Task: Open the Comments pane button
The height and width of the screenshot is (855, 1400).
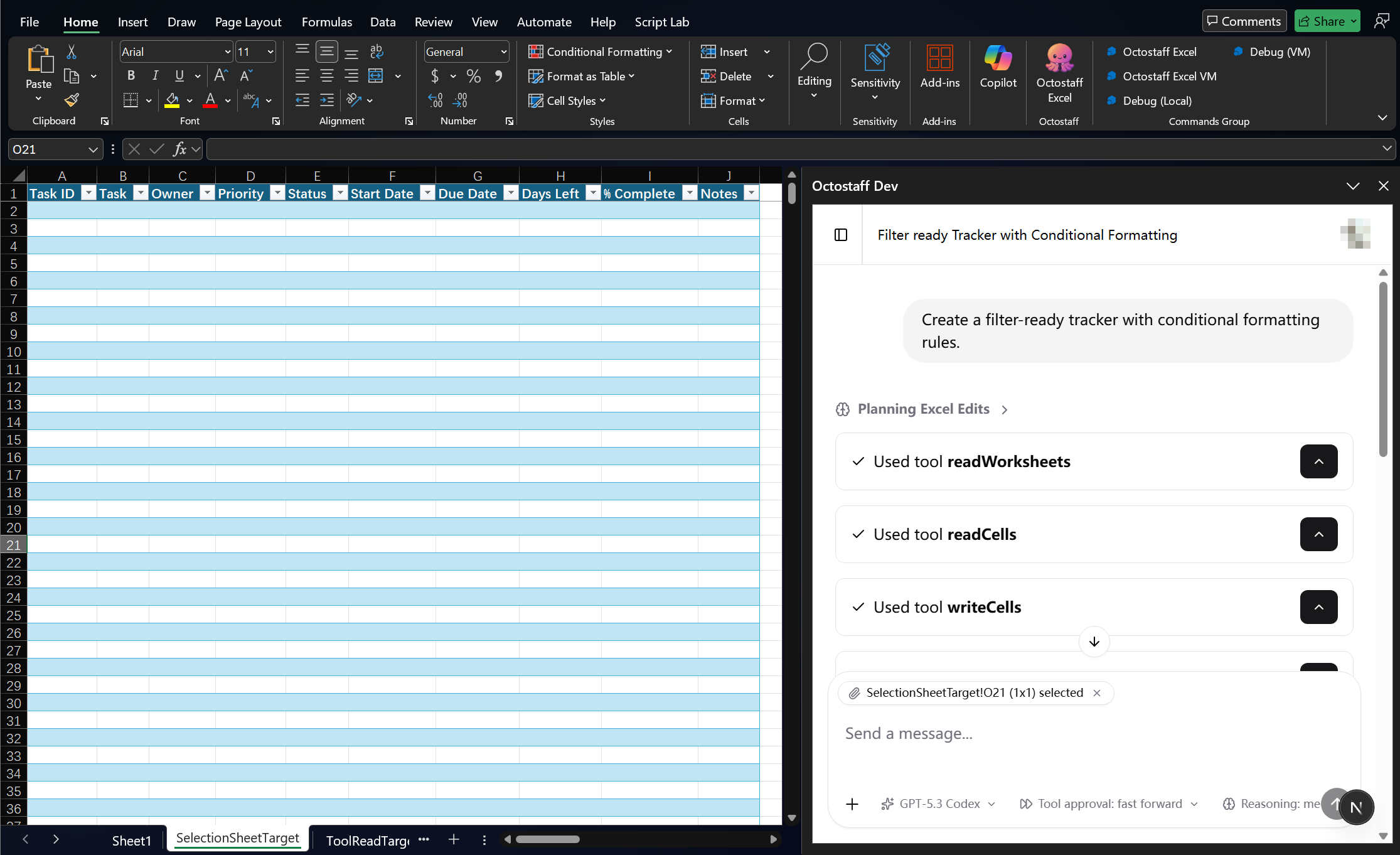Action: [1244, 21]
